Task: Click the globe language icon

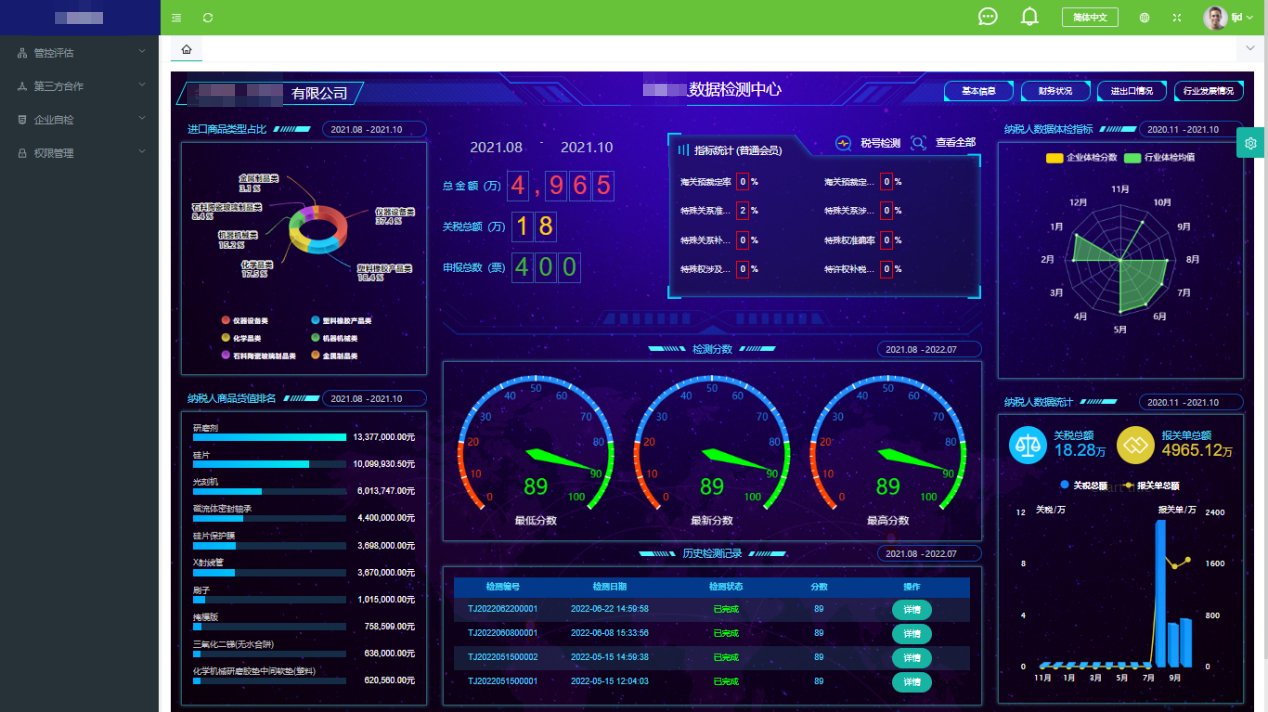Action: click(1144, 18)
